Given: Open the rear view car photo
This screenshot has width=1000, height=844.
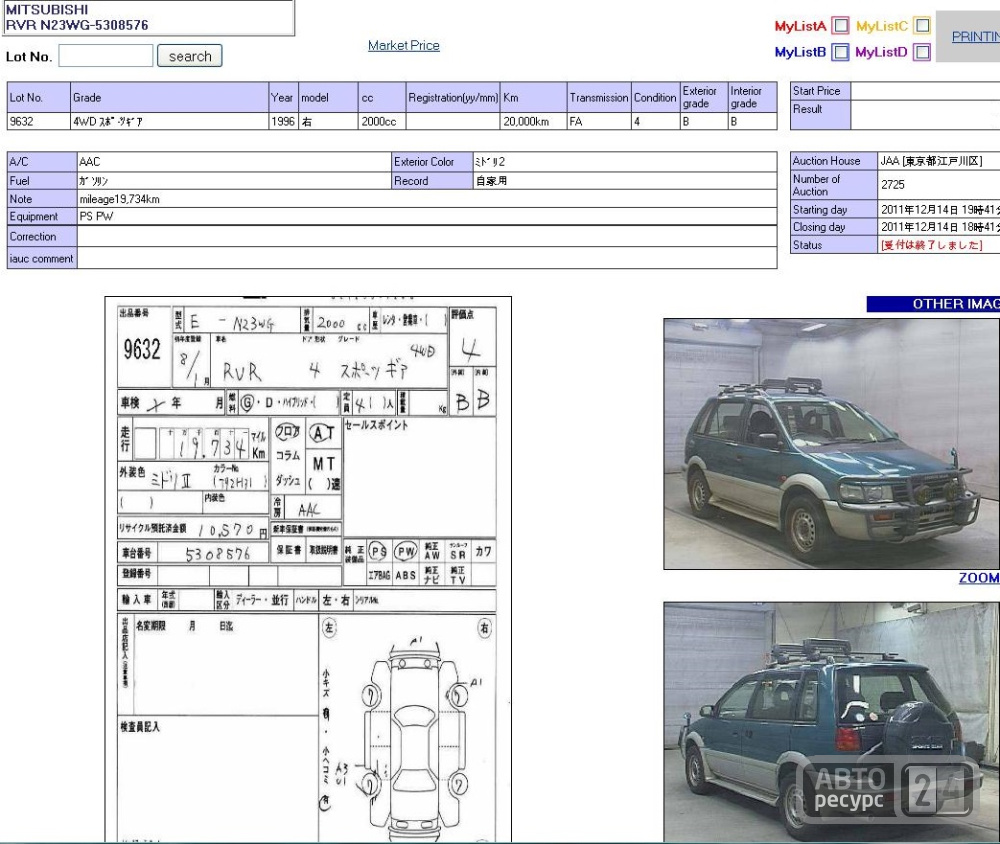Looking at the screenshot, I should [832, 722].
